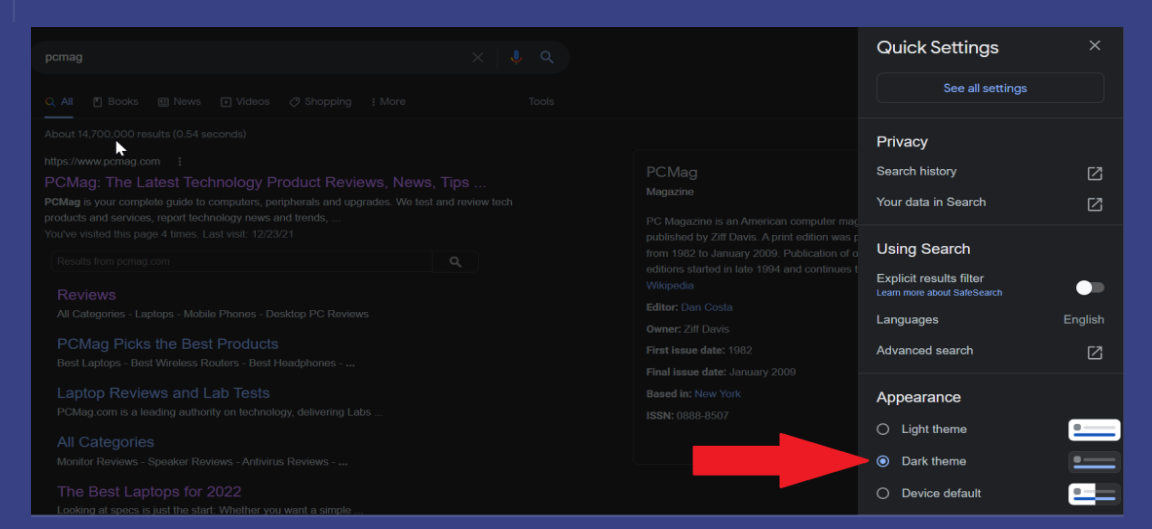The height and width of the screenshot is (529, 1152).
Task: Open Search history external link icon
Action: coord(1095,173)
